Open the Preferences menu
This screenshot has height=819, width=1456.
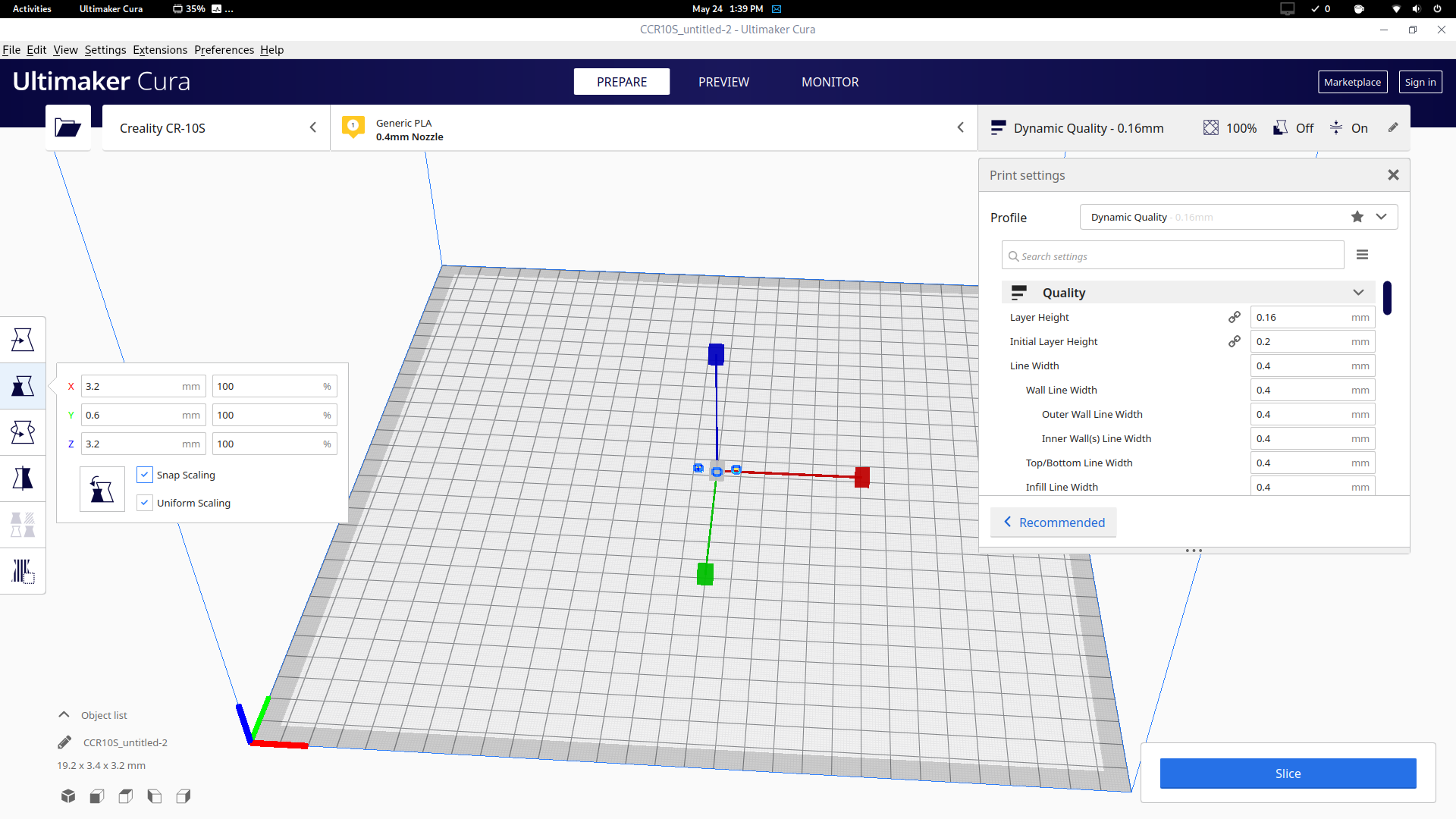224,50
